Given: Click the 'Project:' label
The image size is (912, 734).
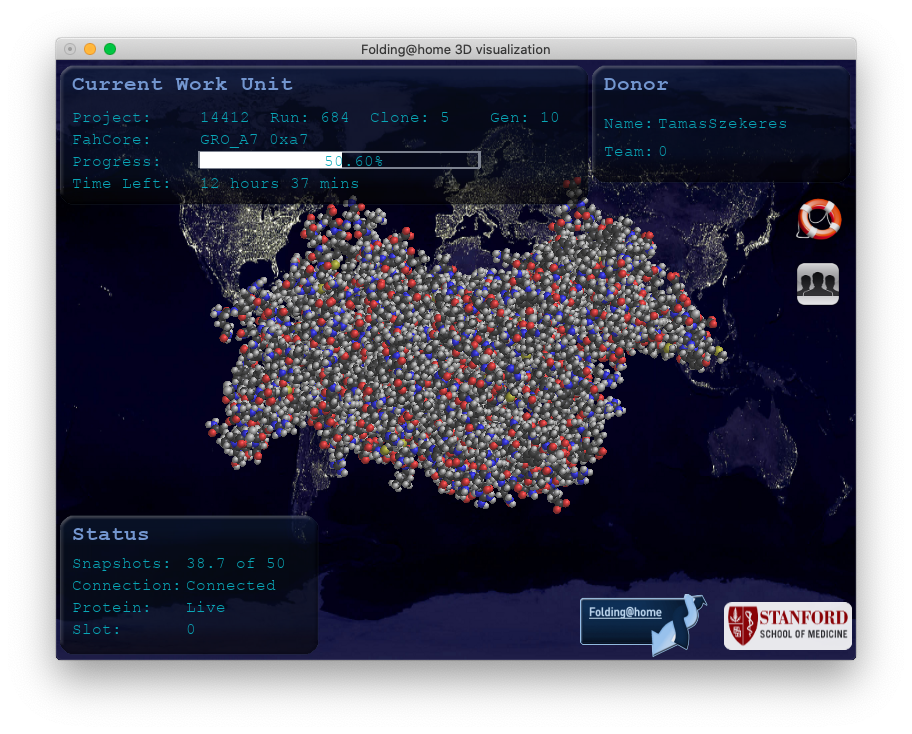Looking at the screenshot, I should tap(111, 117).
